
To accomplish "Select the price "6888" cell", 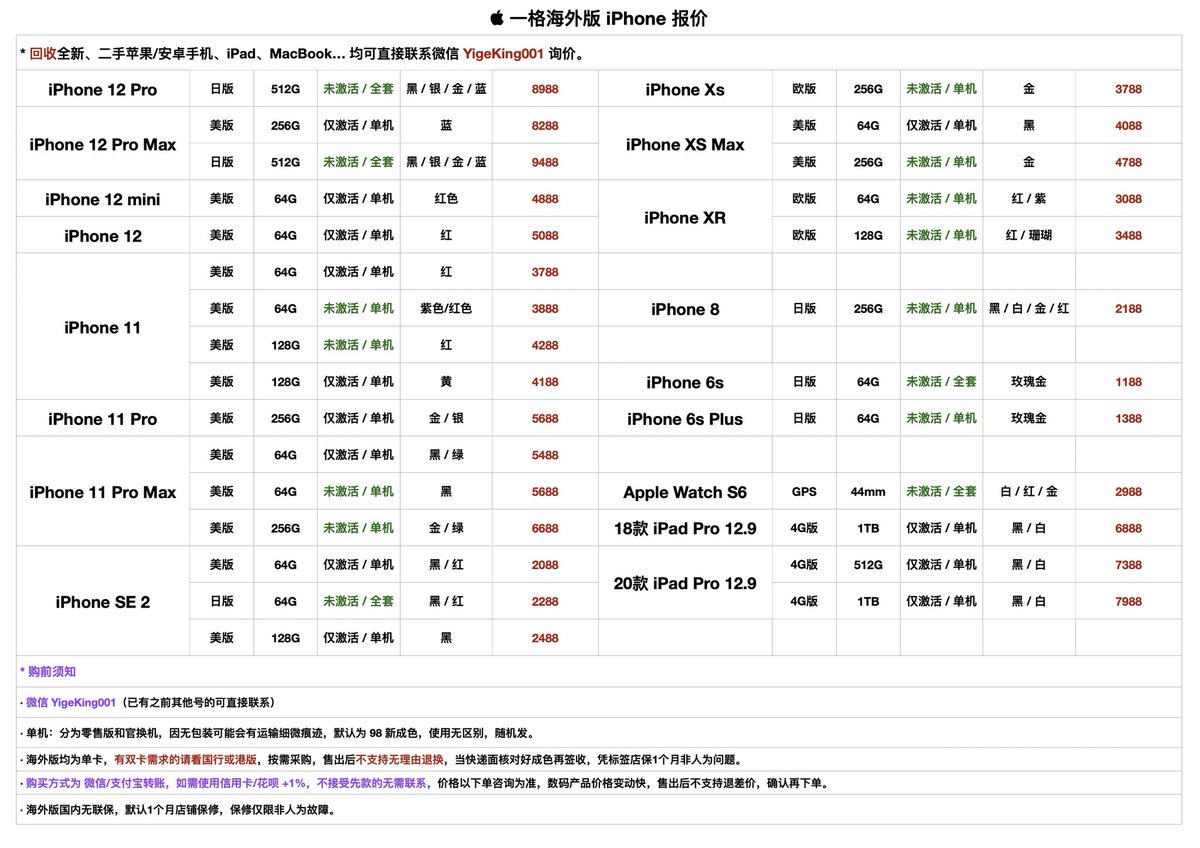I will pyautogui.click(x=1128, y=528).
